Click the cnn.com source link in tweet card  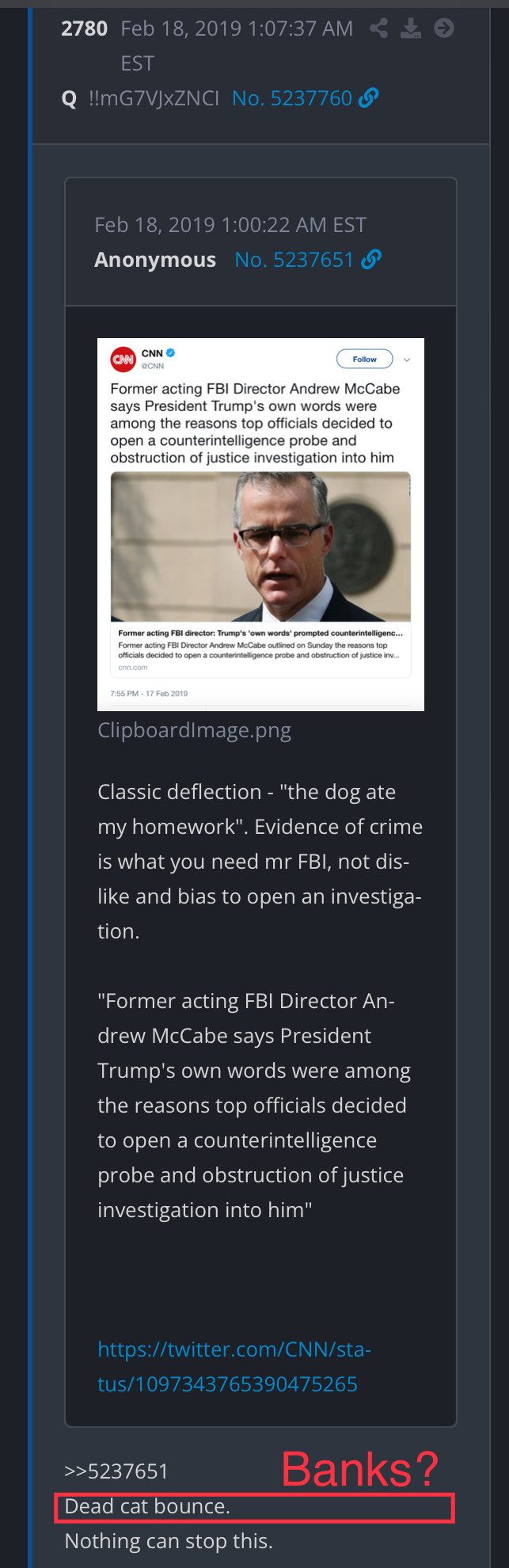pos(133,668)
